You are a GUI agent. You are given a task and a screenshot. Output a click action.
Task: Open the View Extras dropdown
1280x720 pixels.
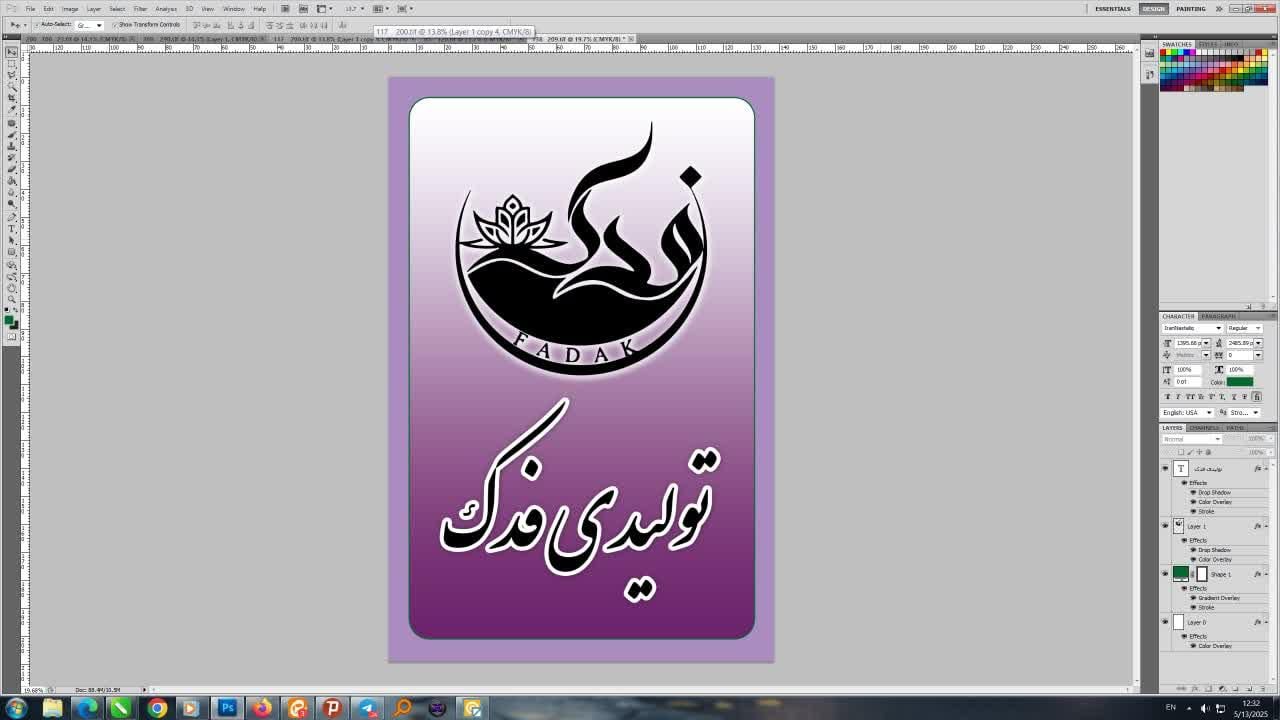tap(325, 9)
